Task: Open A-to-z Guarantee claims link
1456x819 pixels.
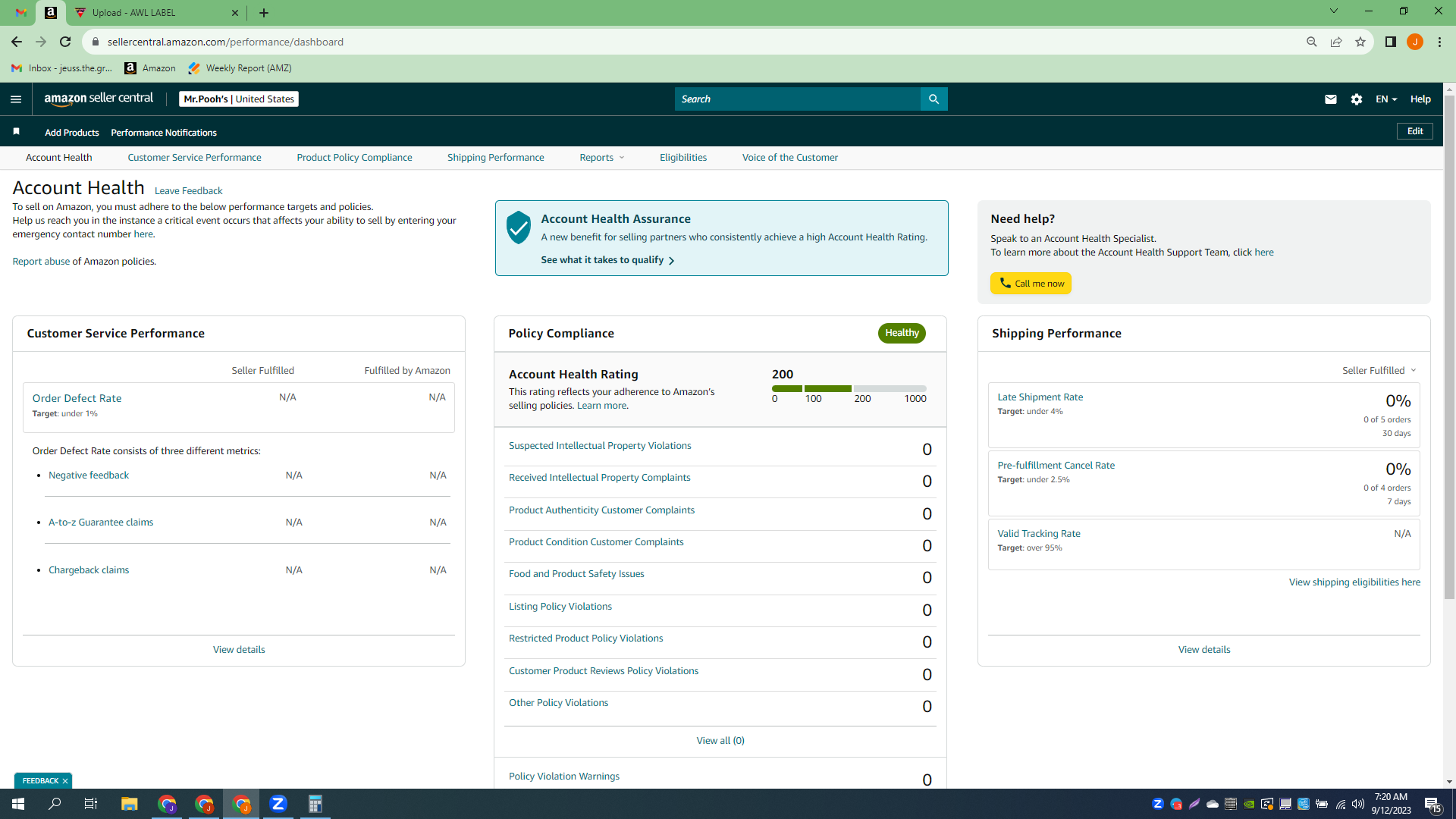Action: pos(101,522)
